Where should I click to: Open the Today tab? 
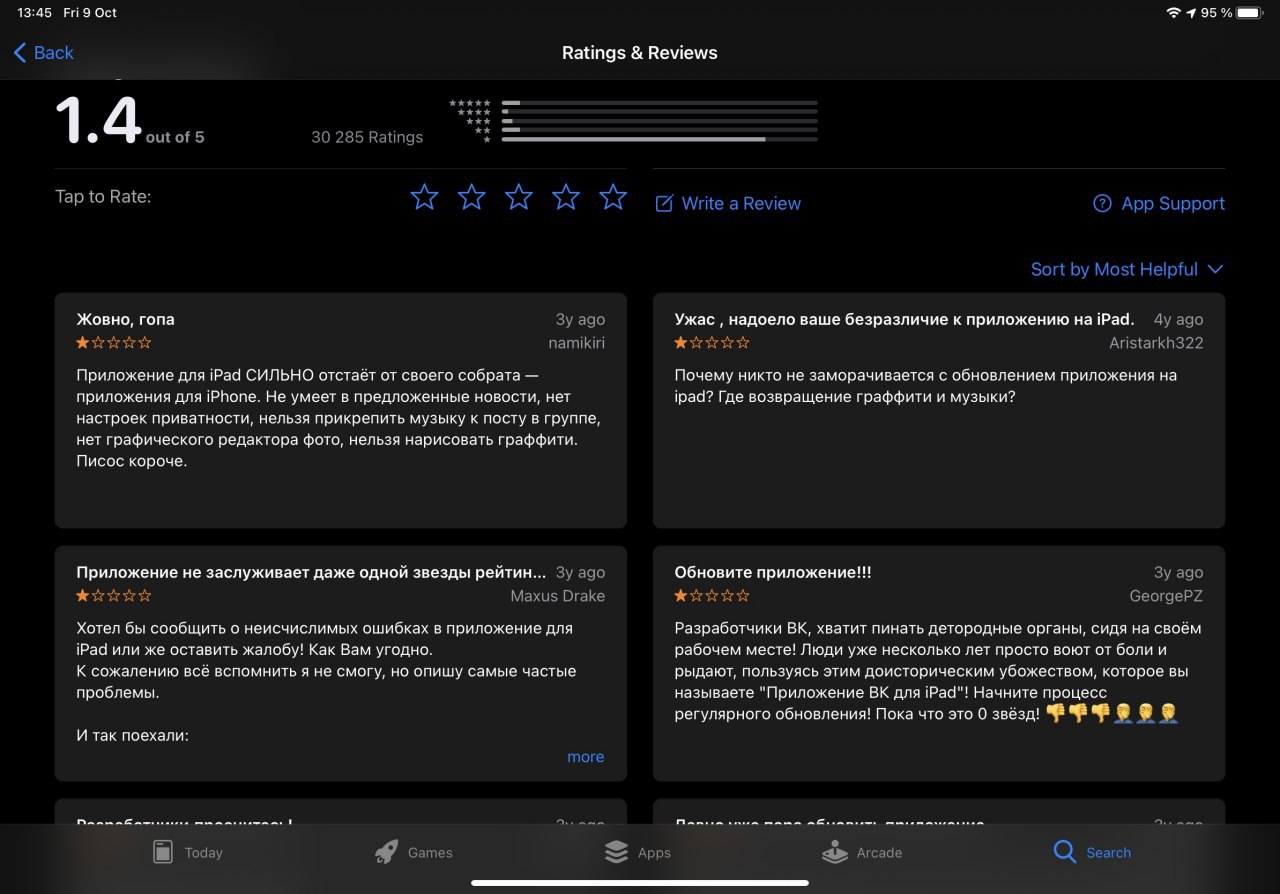pyautogui.click(x=187, y=853)
